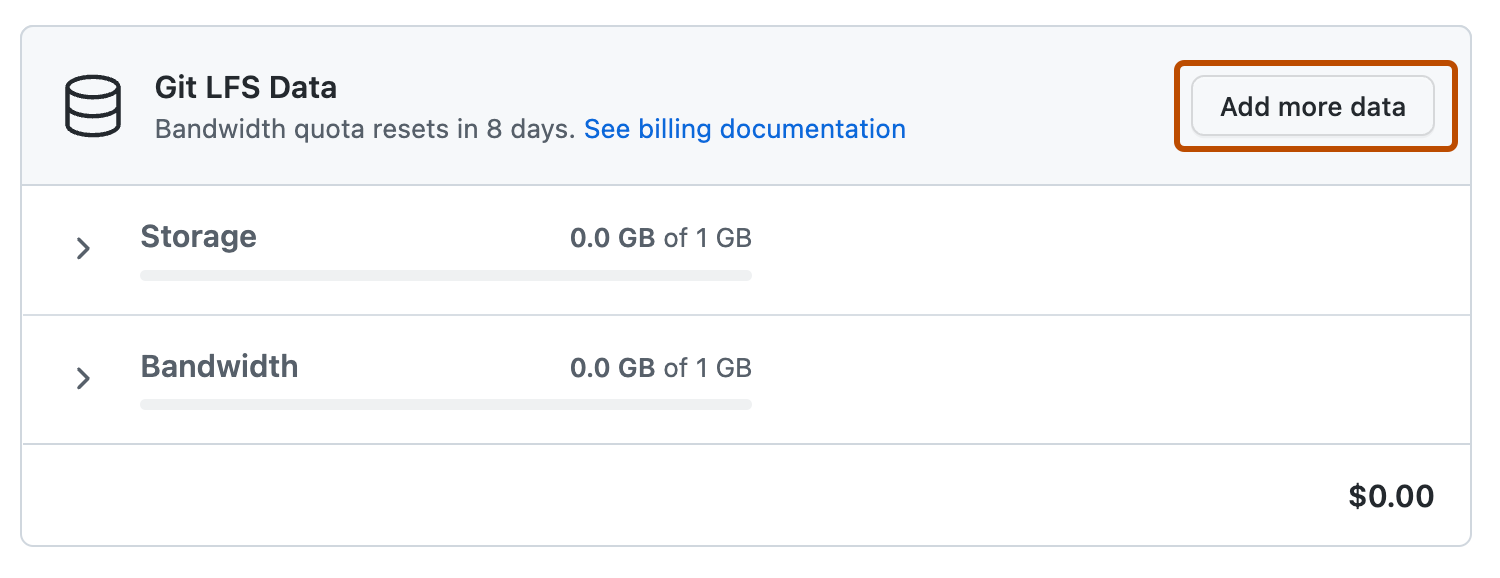Click the Bandwidth usage progress bar
Image resolution: width=1500 pixels, height=578 pixels.
click(x=445, y=405)
